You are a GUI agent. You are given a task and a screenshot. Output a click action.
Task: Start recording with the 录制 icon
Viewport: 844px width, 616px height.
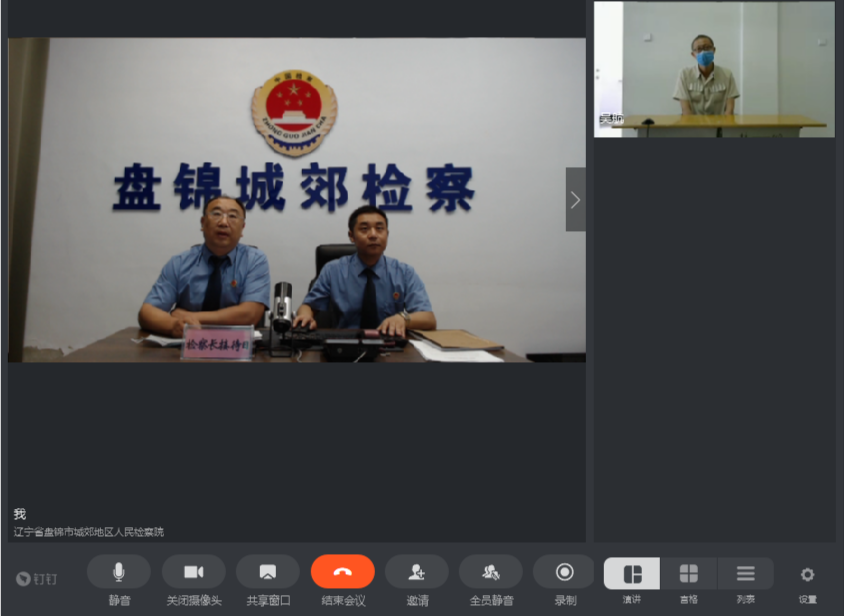tap(564, 572)
